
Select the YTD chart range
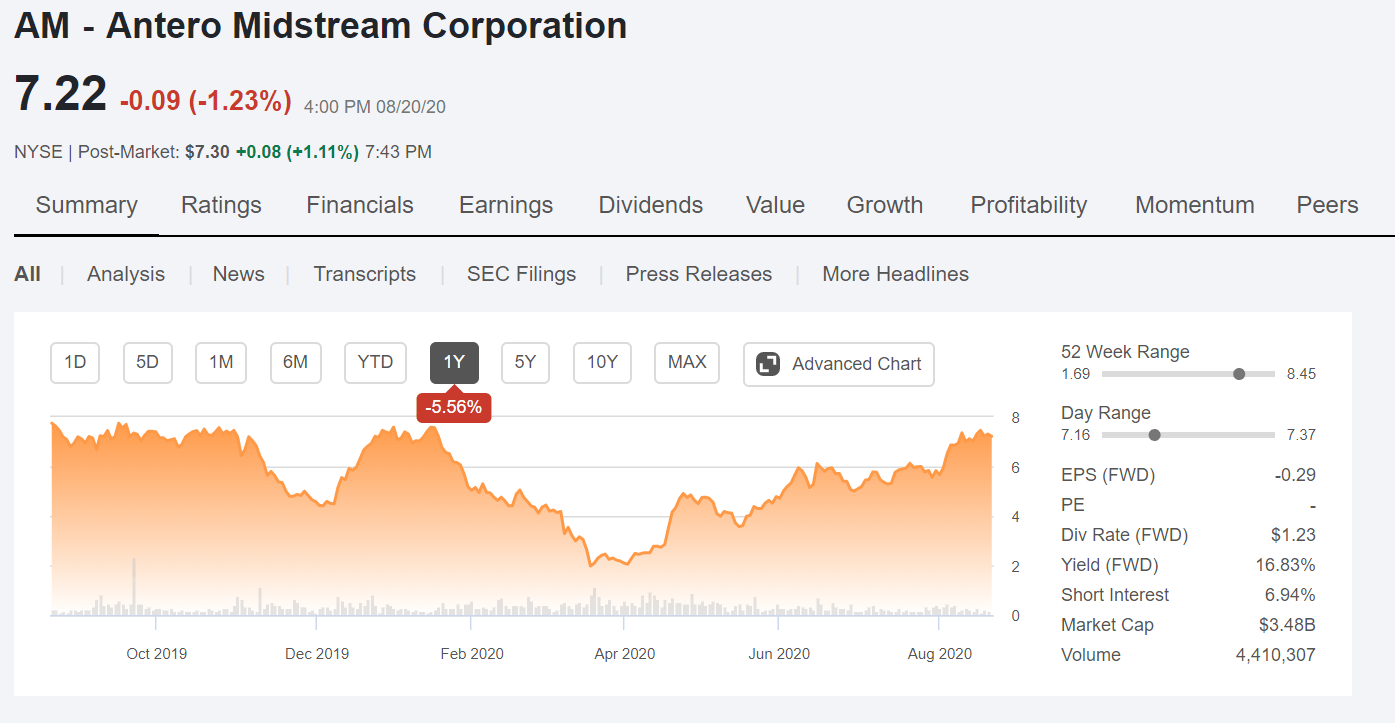375,363
